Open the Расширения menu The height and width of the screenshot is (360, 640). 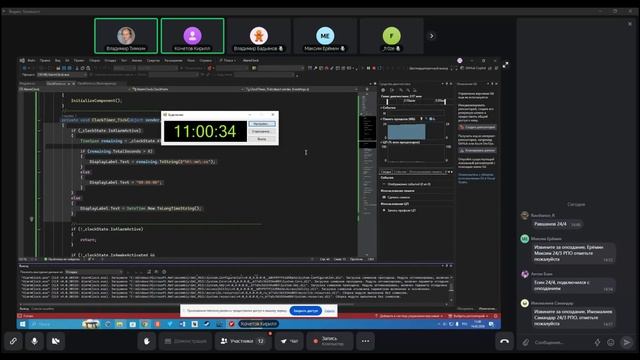click(173, 60)
